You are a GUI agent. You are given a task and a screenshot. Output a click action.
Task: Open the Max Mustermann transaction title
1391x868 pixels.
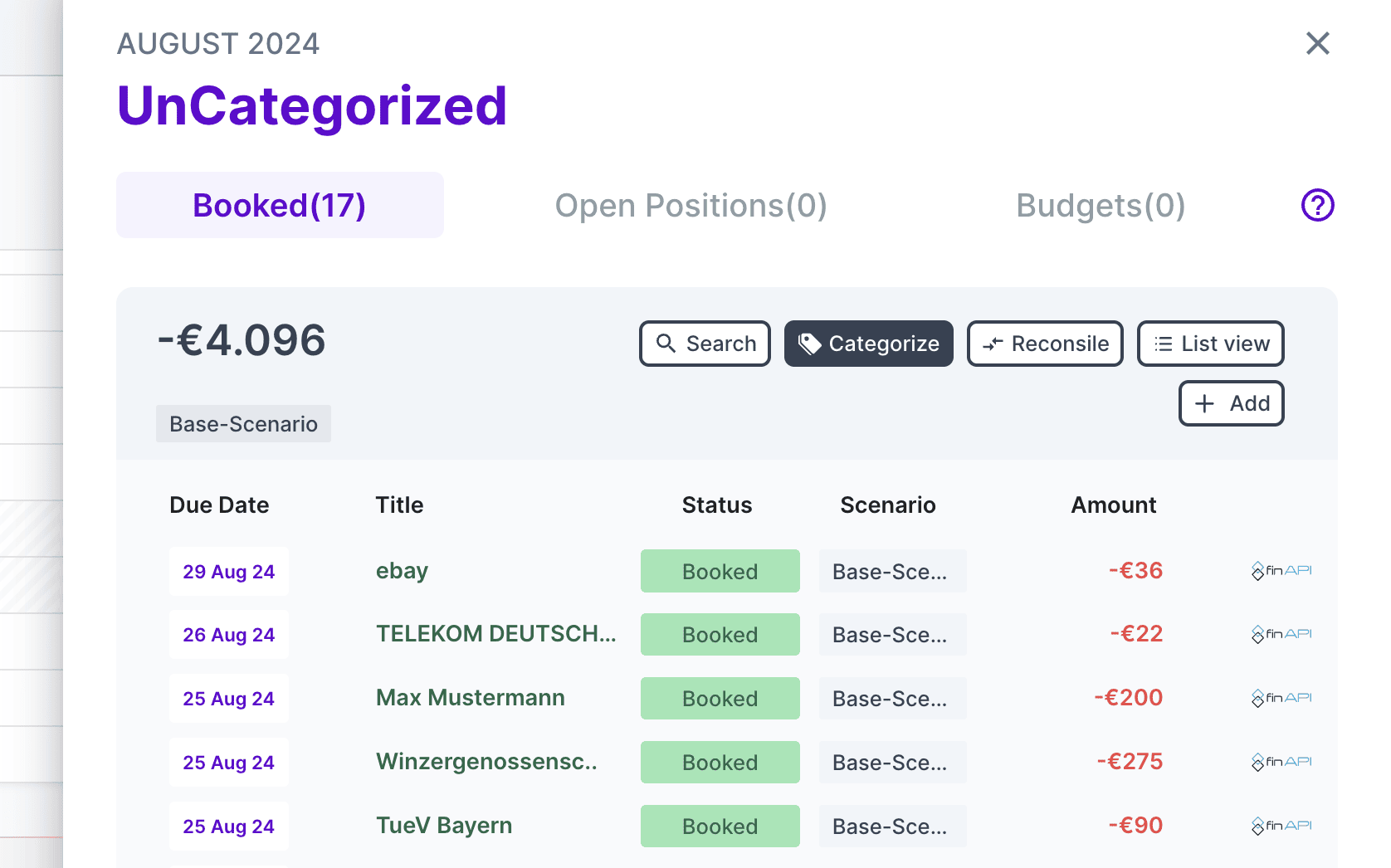pyautogui.click(x=470, y=698)
